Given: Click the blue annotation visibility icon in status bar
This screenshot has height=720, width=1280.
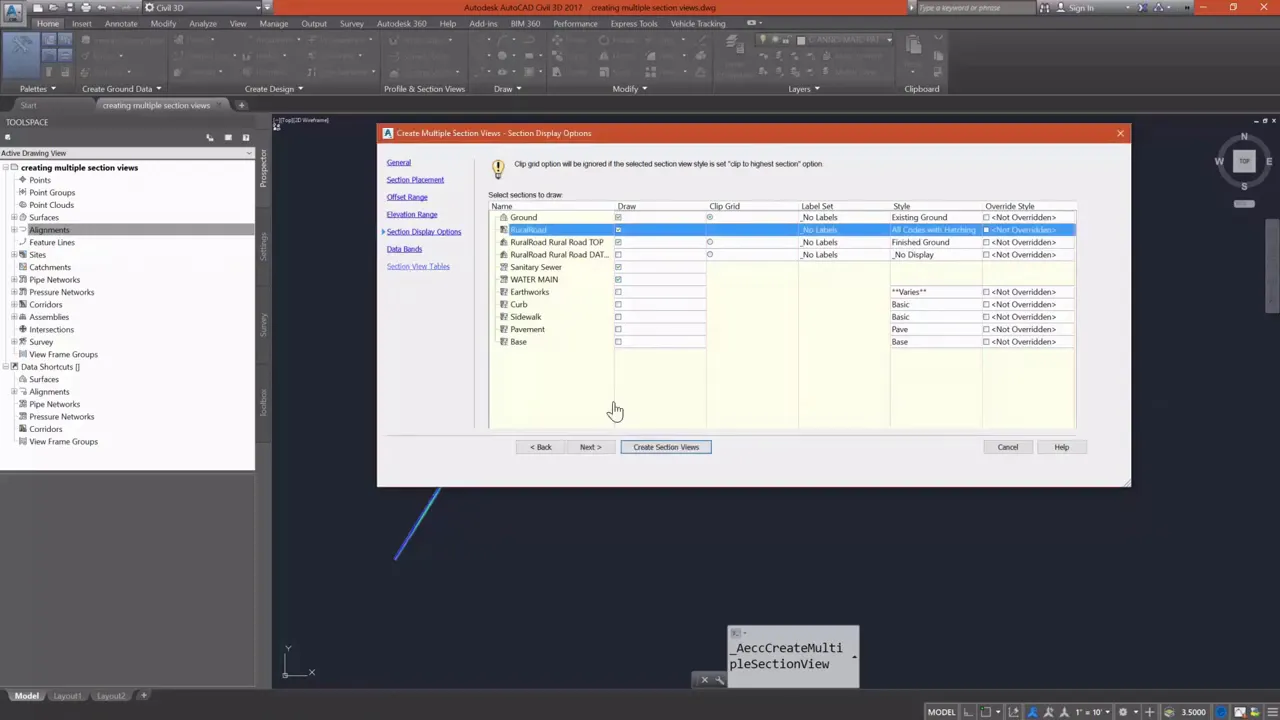Looking at the screenshot, I should click(x=1033, y=712).
